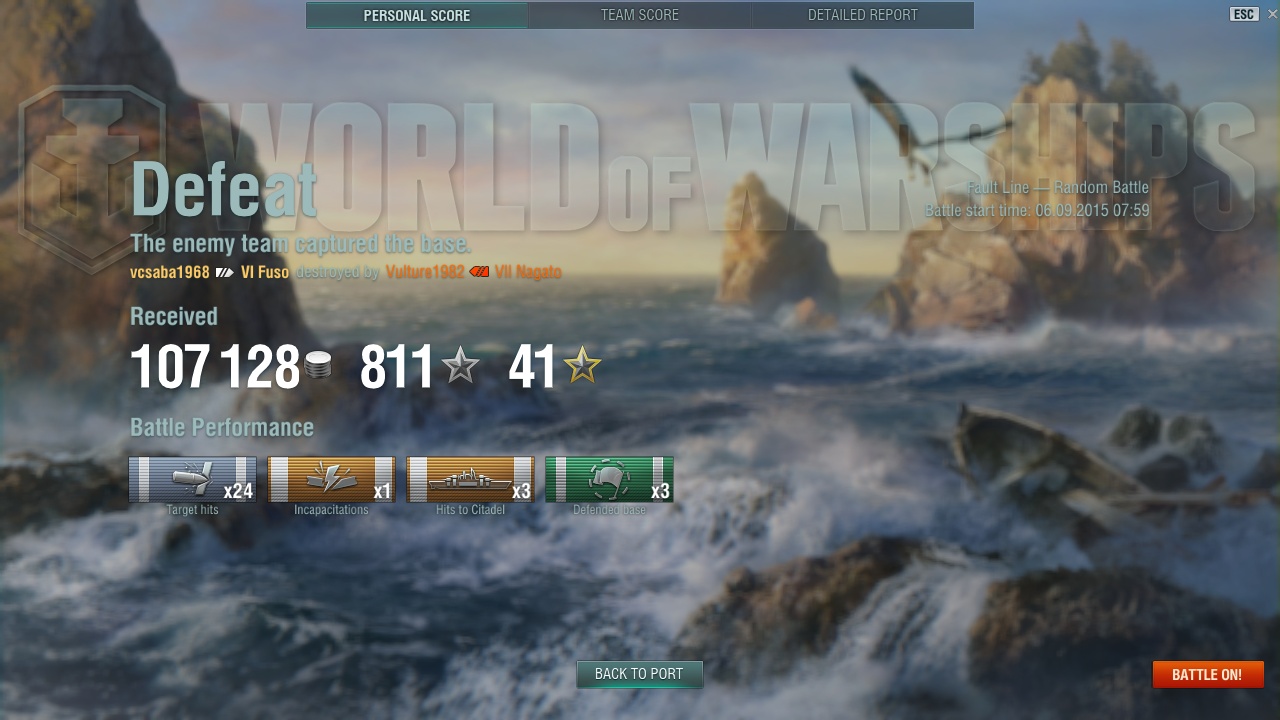This screenshot has width=1280, height=720.
Task: Click the battle start time text
Action: tap(1037, 211)
